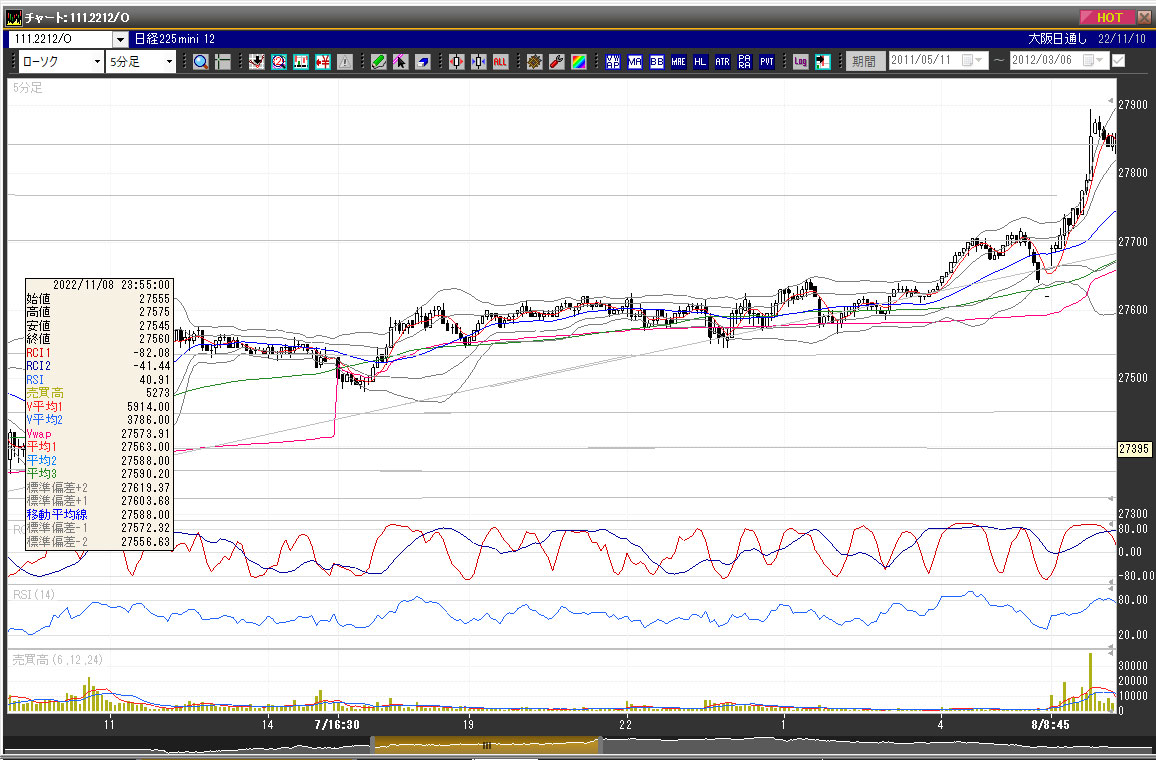The height and width of the screenshot is (760, 1156).
Task: Toggle the crosshair cursor tool icon
Action: tap(223, 62)
